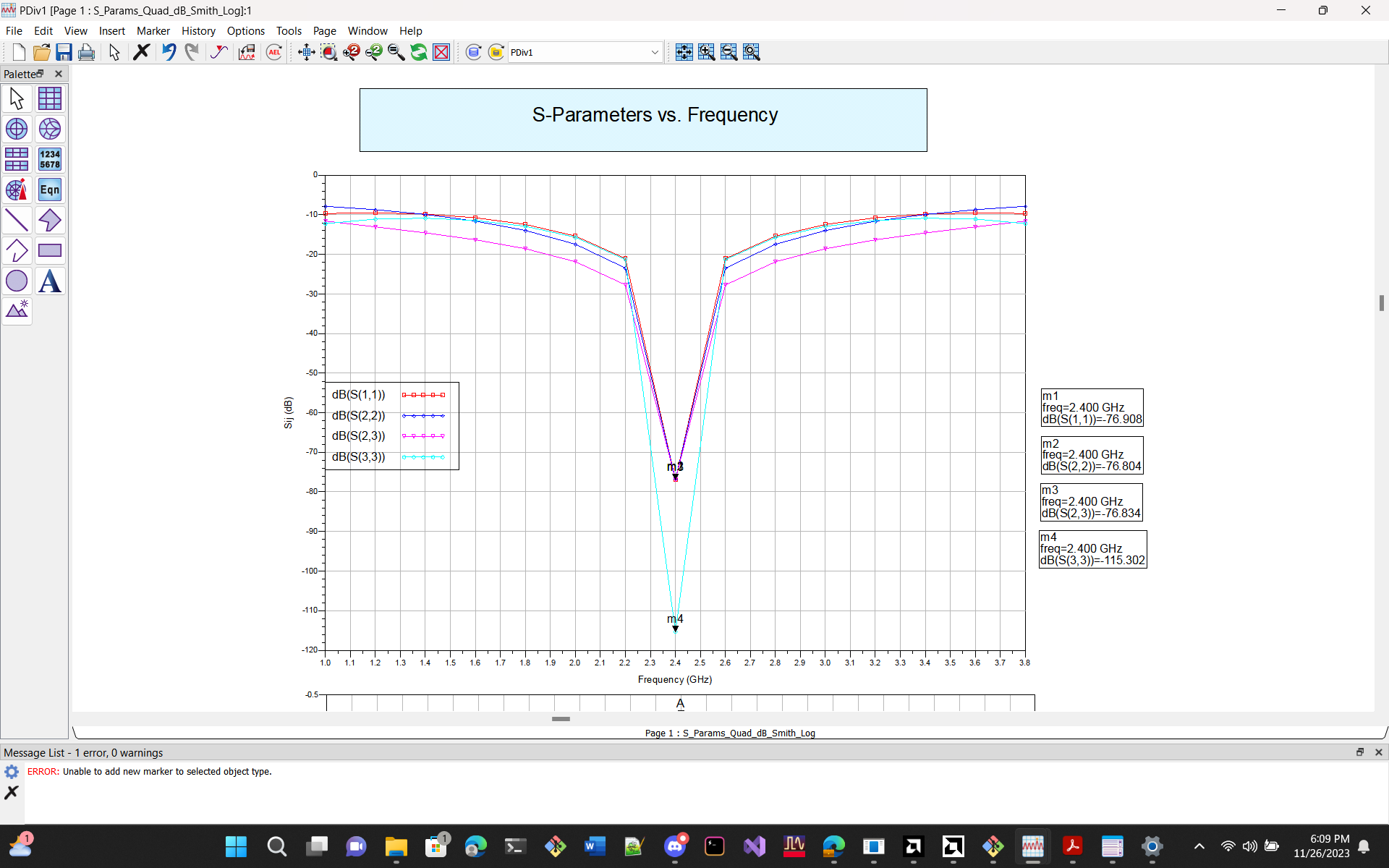Refresh the data display with the green icon

click(419, 51)
